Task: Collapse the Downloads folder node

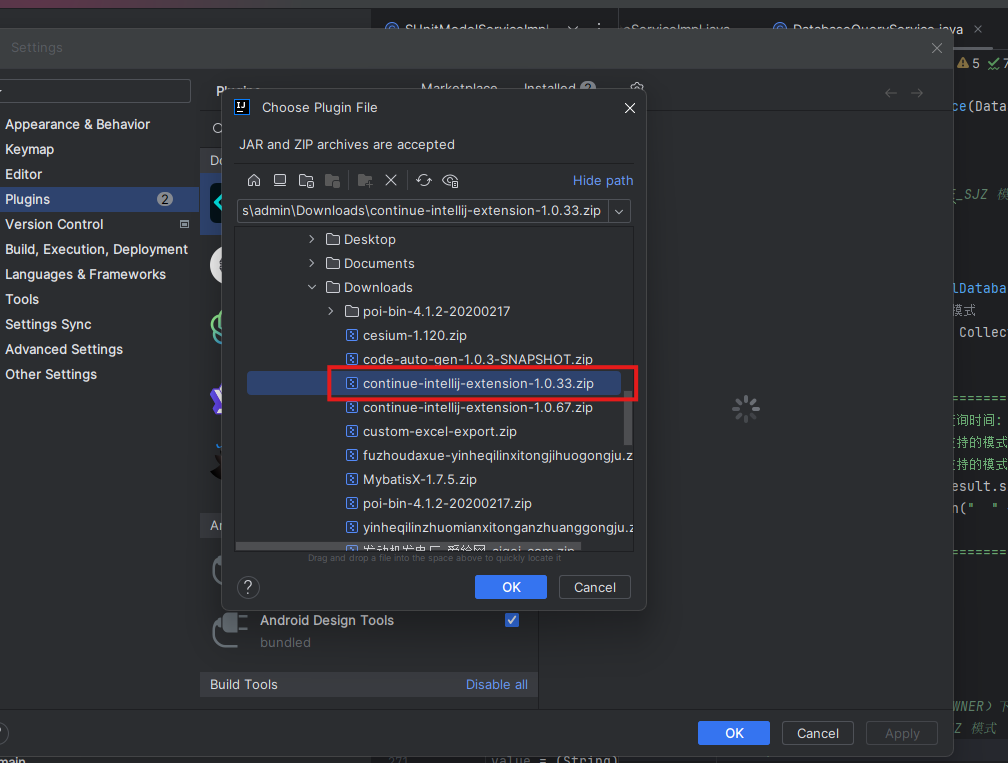Action: [312, 287]
